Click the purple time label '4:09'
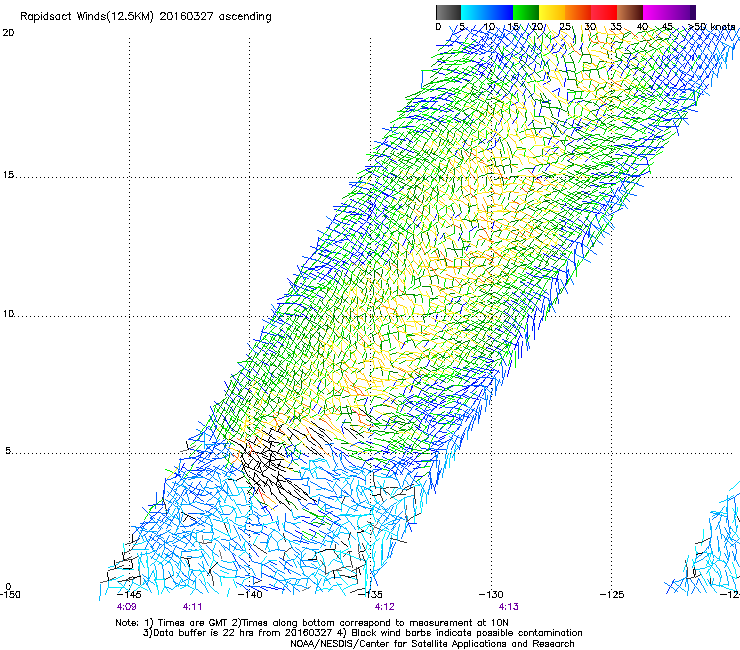740x650 pixels. click(126, 607)
